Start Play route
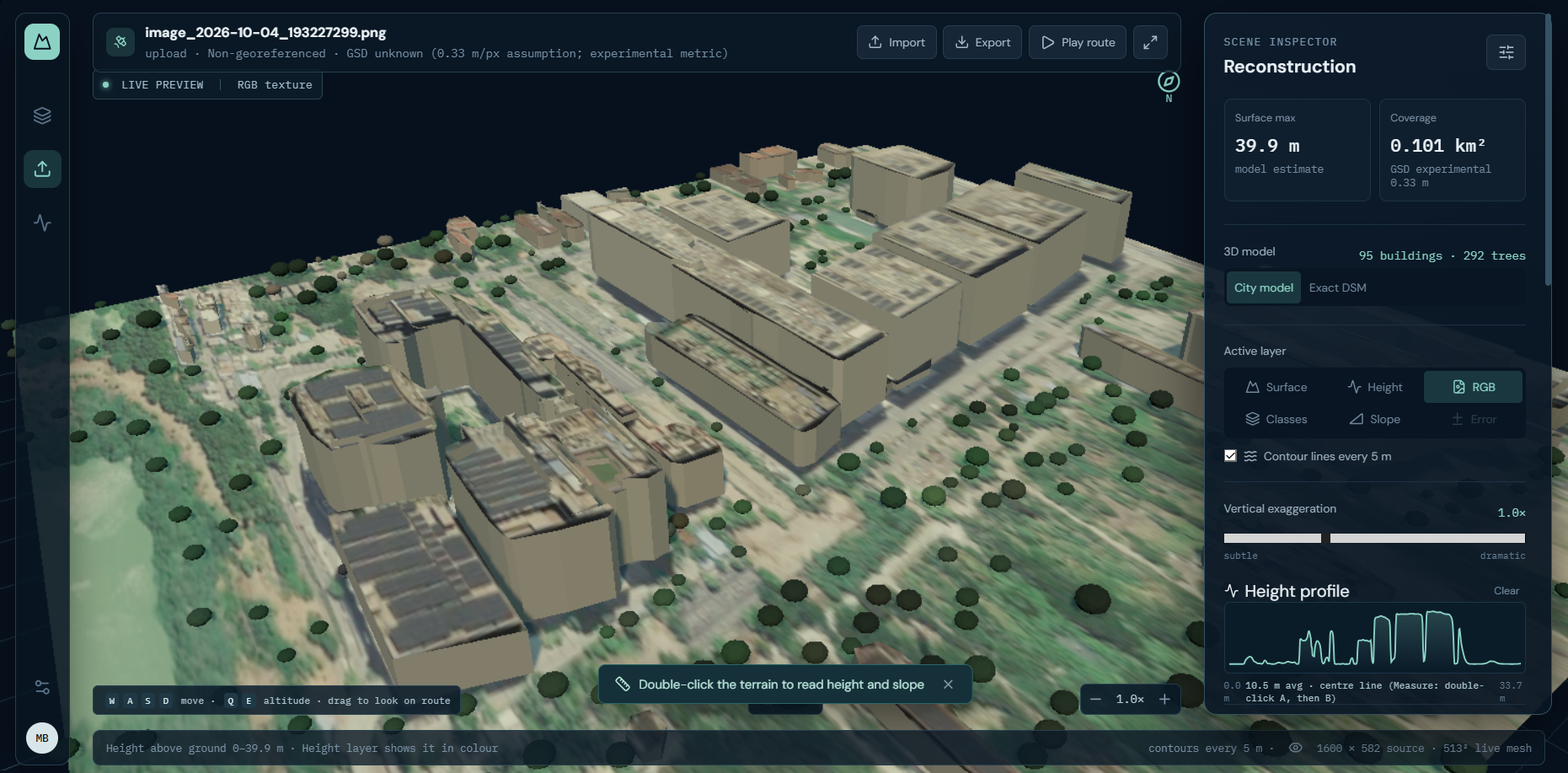This screenshot has width=1568, height=773. pyautogui.click(x=1078, y=42)
